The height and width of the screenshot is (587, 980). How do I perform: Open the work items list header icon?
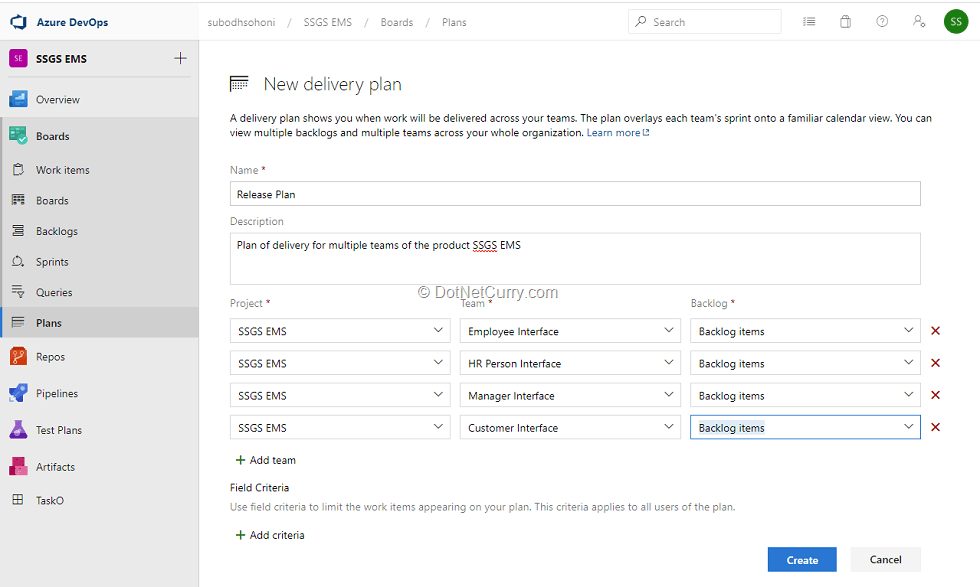pyautogui.click(x=809, y=22)
